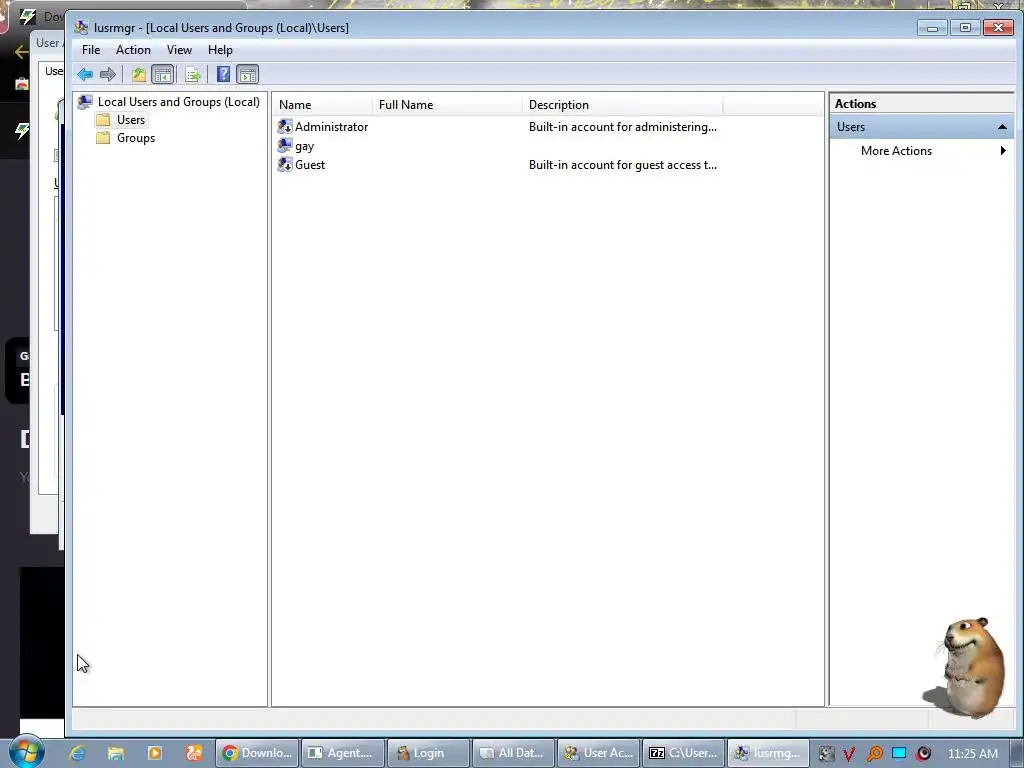Click the Guest account icon
Viewport: 1024px width, 768px height.
coord(285,165)
